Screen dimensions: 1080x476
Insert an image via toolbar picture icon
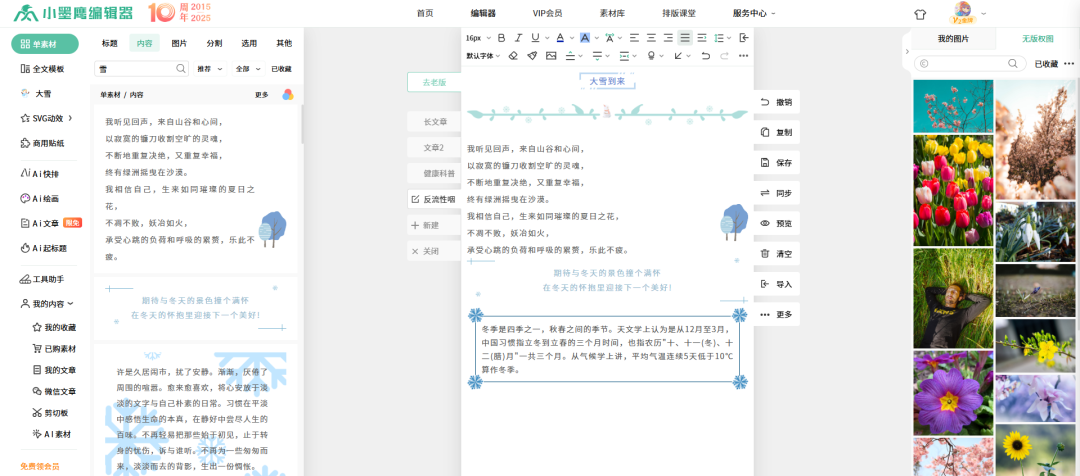(551, 56)
